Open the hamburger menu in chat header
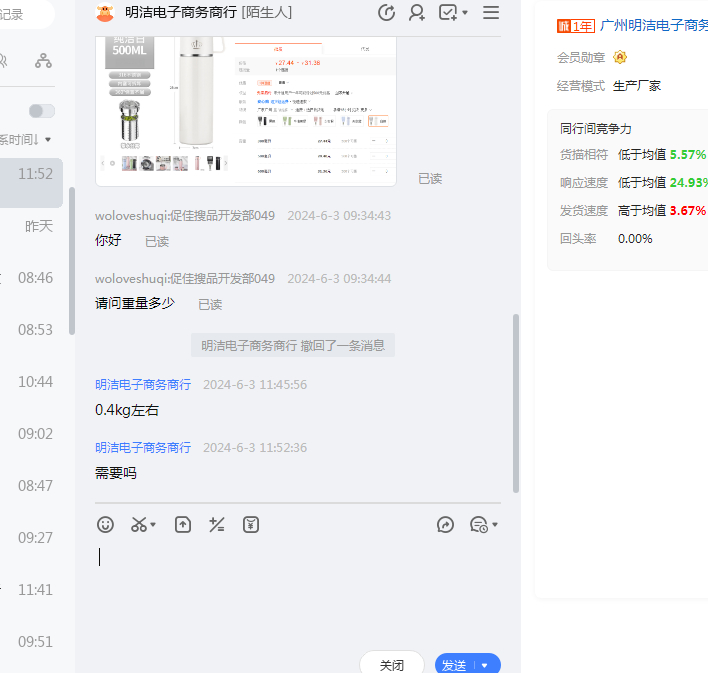The height and width of the screenshot is (673, 708). click(x=491, y=13)
